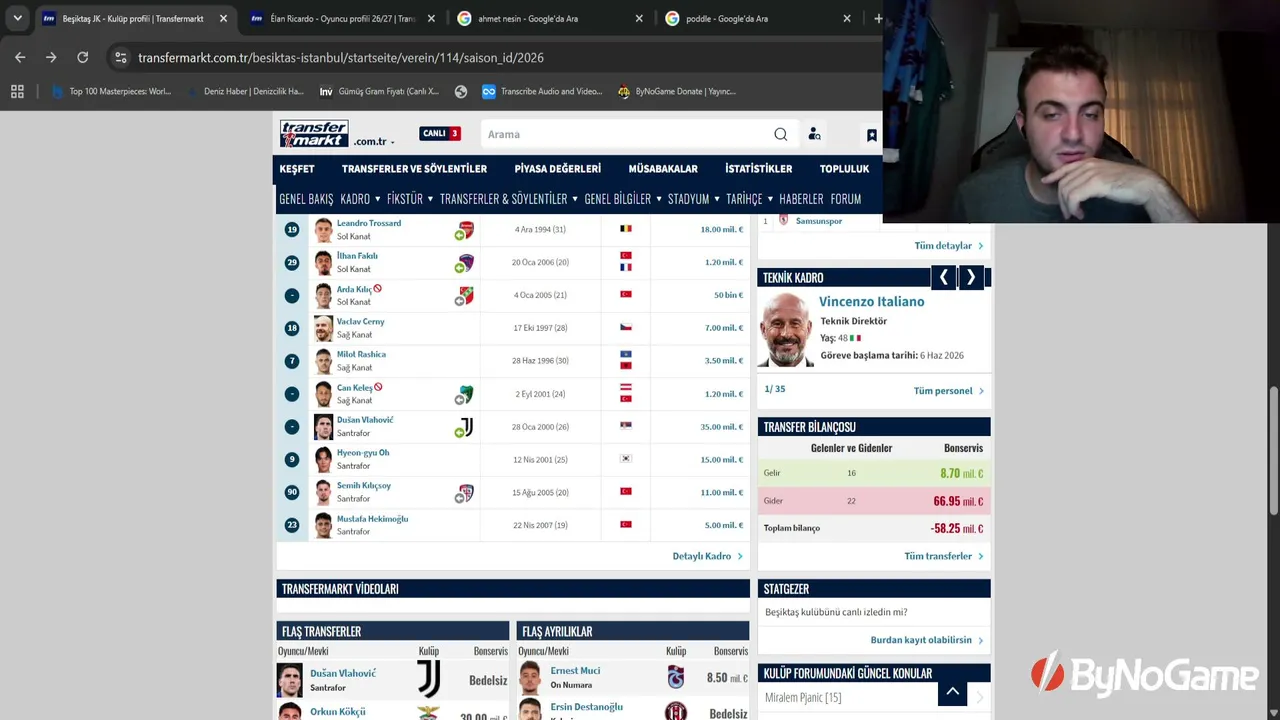Open TRANSFERLER VE SÖYLENTİLER main menu
Image resolution: width=1280 pixels, height=720 pixels.
(x=414, y=169)
